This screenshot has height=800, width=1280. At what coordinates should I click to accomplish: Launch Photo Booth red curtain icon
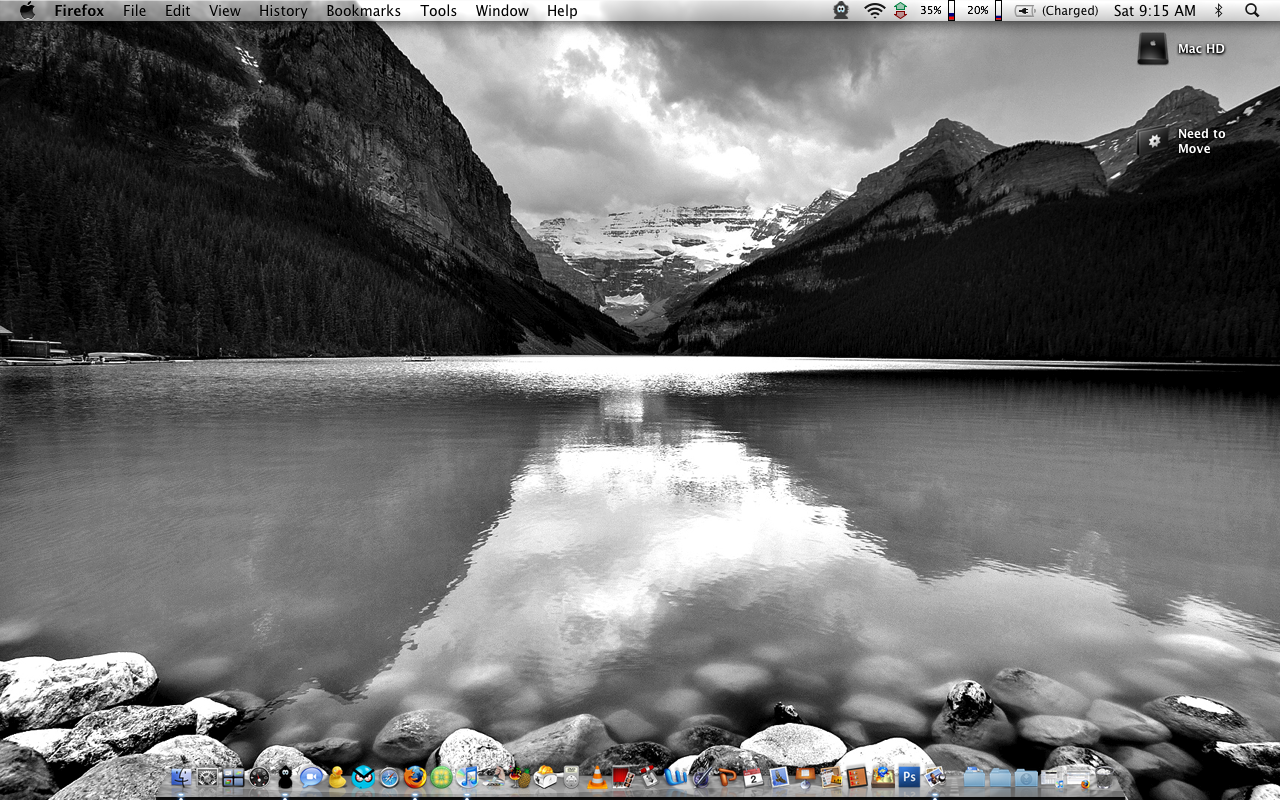coord(623,777)
